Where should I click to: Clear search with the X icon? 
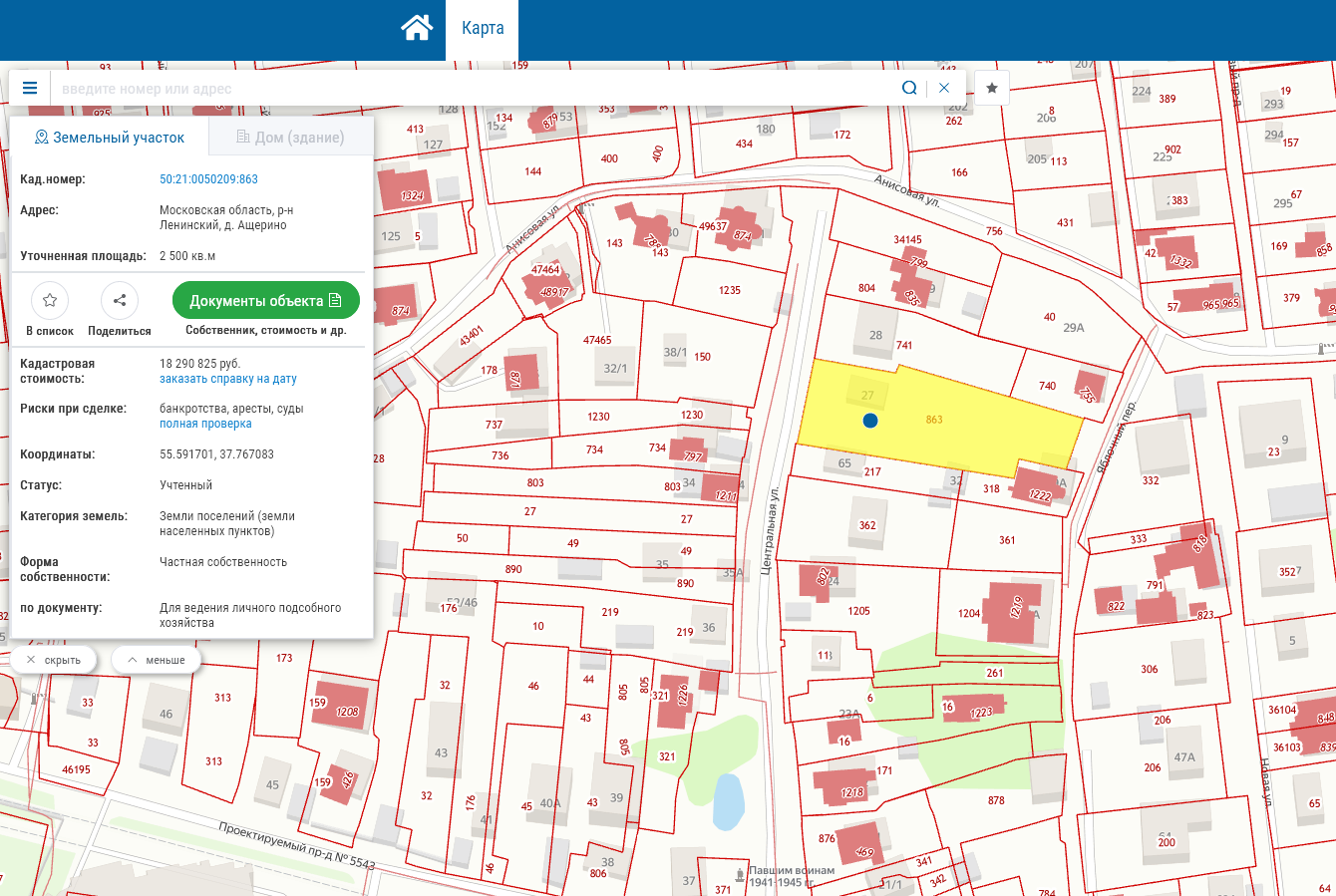pos(944,88)
